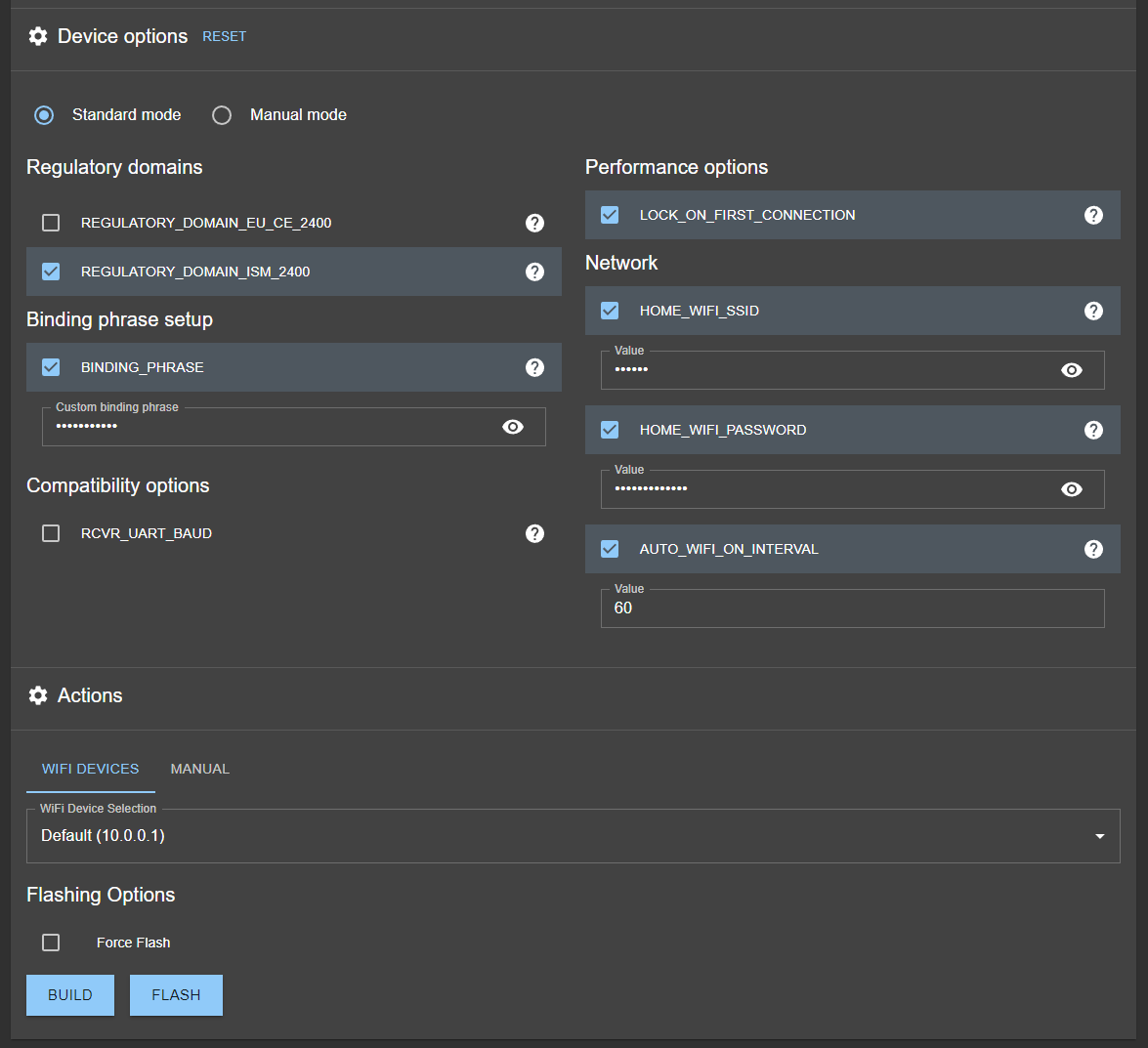Open the WiFi Device Selection dropdown
The height and width of the screenshot is (1048, 1148).
click(574, 836)
